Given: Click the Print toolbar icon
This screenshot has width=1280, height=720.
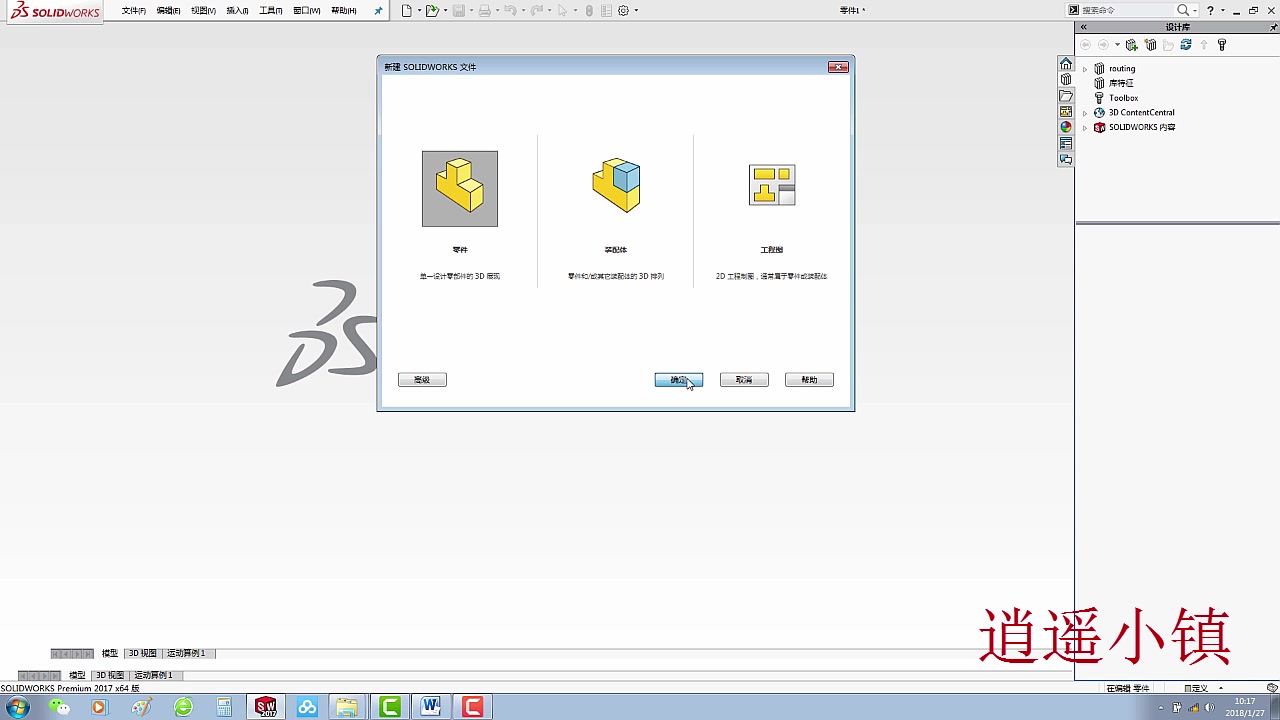Looking at the screenshot, I should [484, 11].
